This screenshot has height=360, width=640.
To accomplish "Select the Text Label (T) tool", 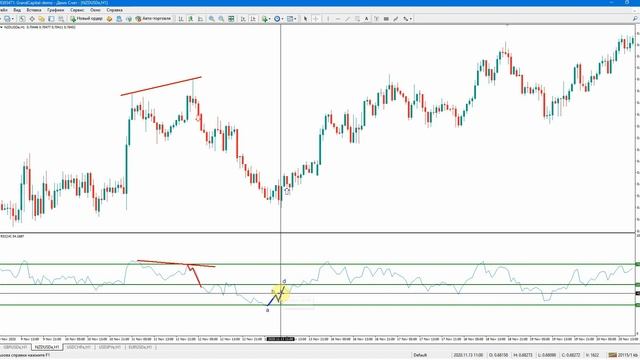I will pos(376,19).
